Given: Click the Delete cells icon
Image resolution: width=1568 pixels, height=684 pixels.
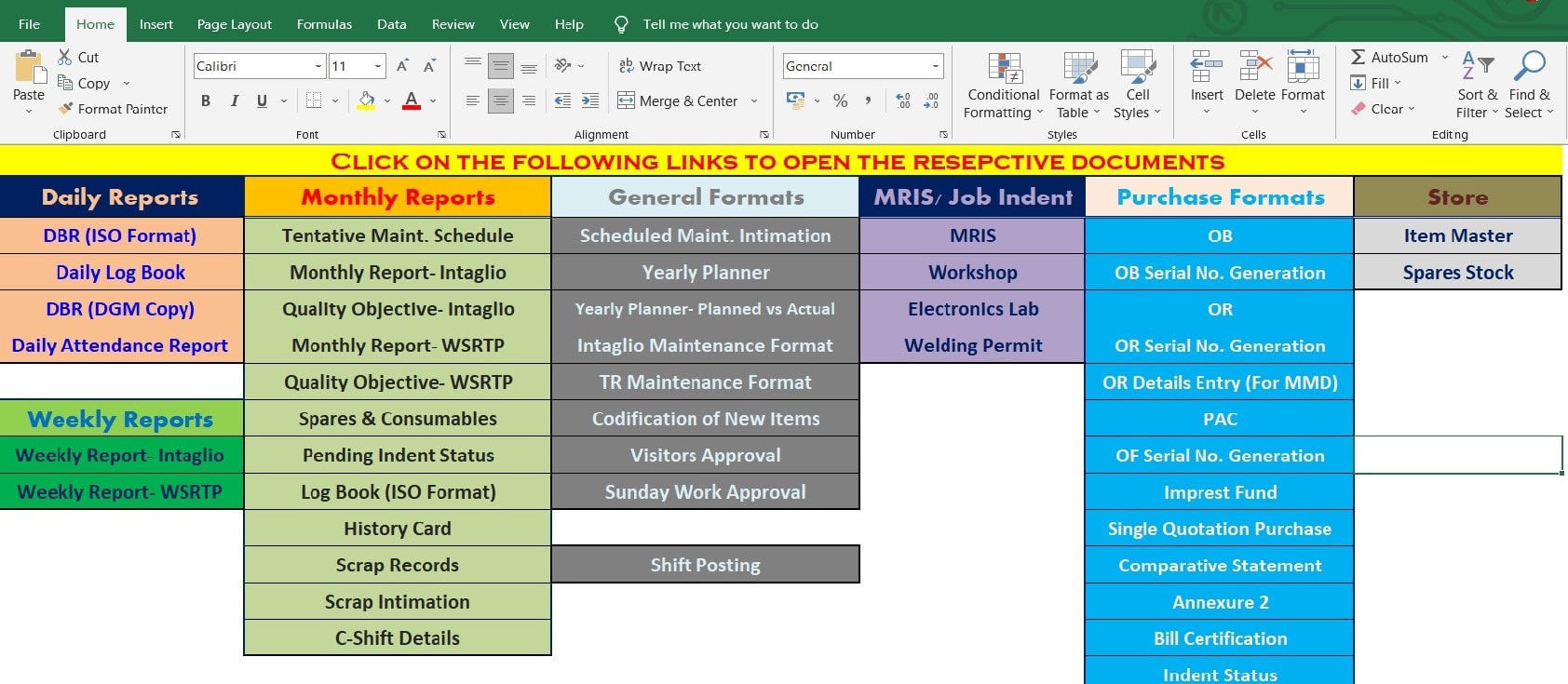Looking at the screenshot, I should pyautogui.click(x=1255, y=67).
